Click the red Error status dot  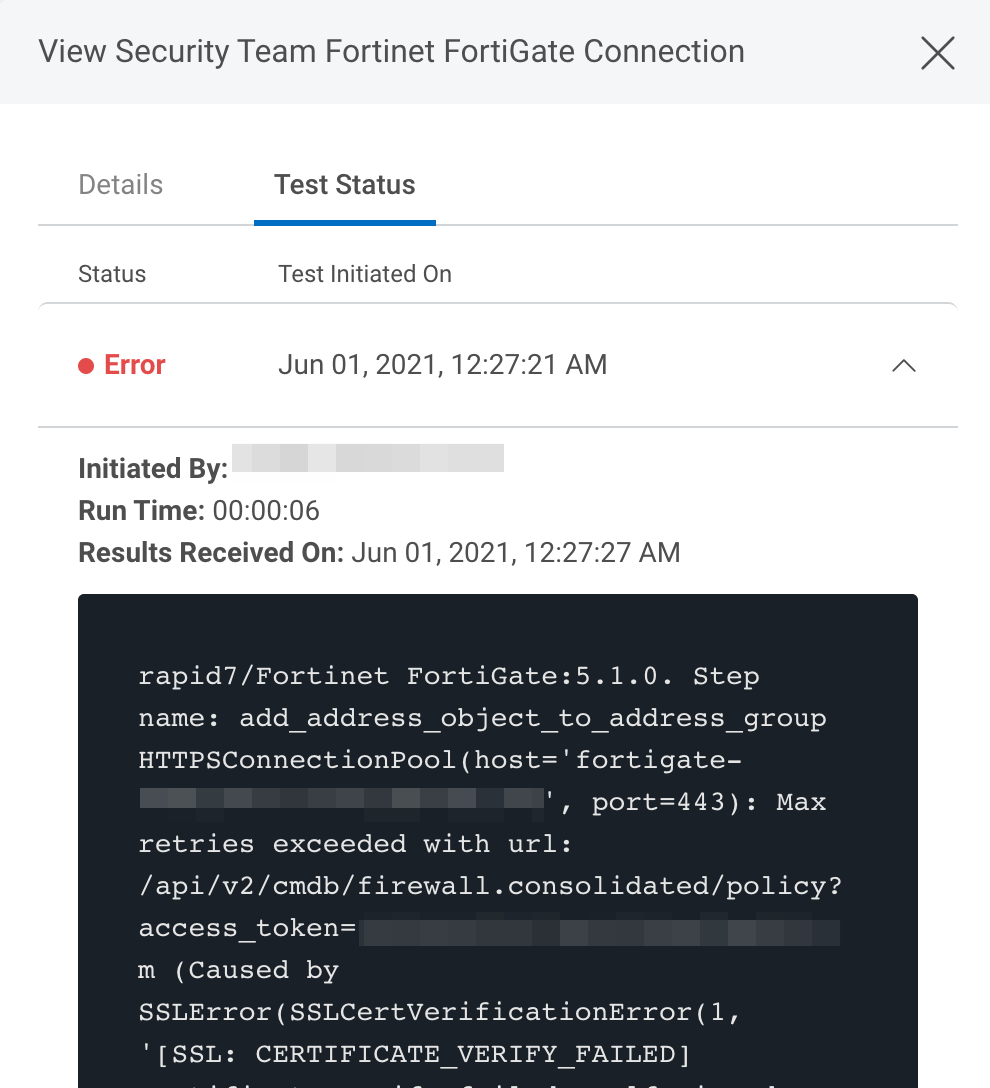(x=86, y=366)
